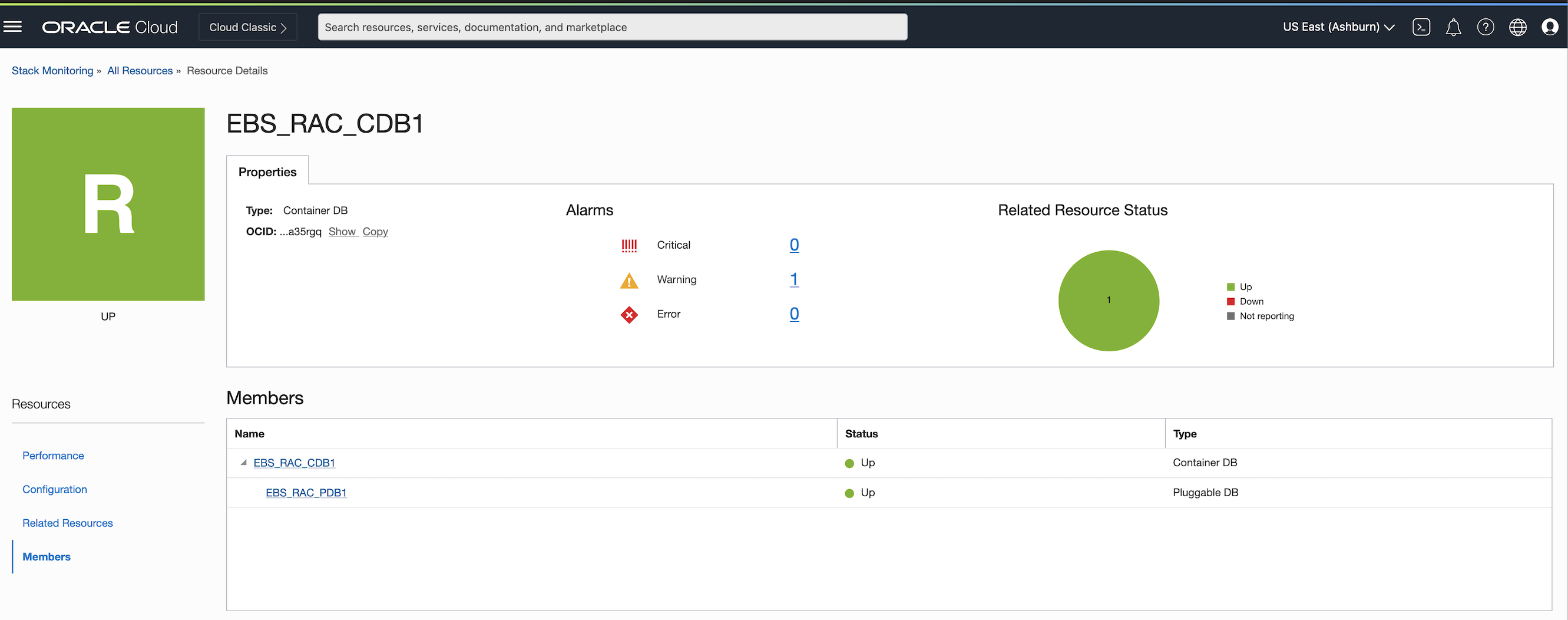This screenshot has height=620, width=1568.
Task: Click the help question mark icon
Action: 1486,27
